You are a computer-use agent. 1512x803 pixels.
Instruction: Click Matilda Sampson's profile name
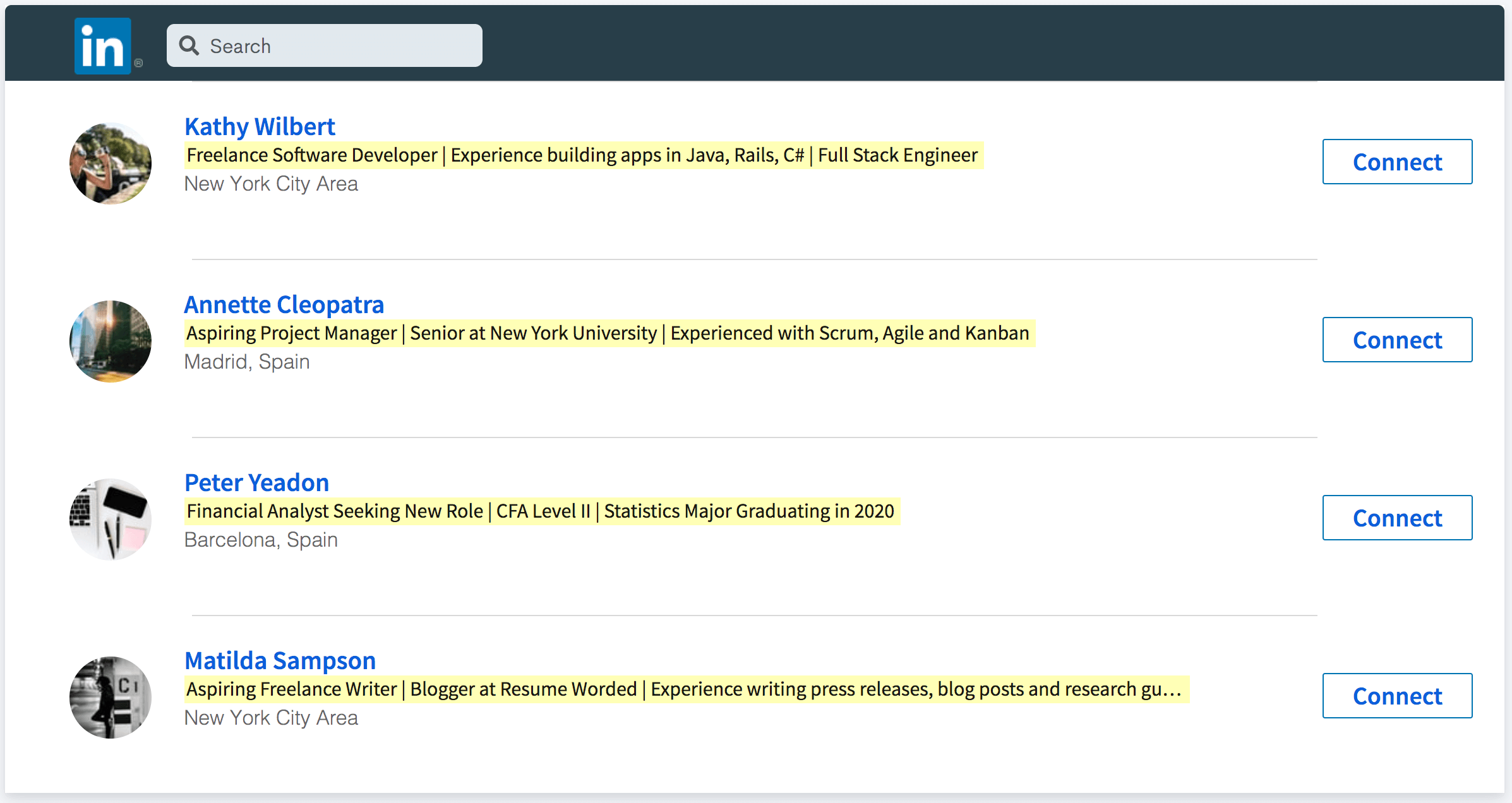click(x=282, y=660)
